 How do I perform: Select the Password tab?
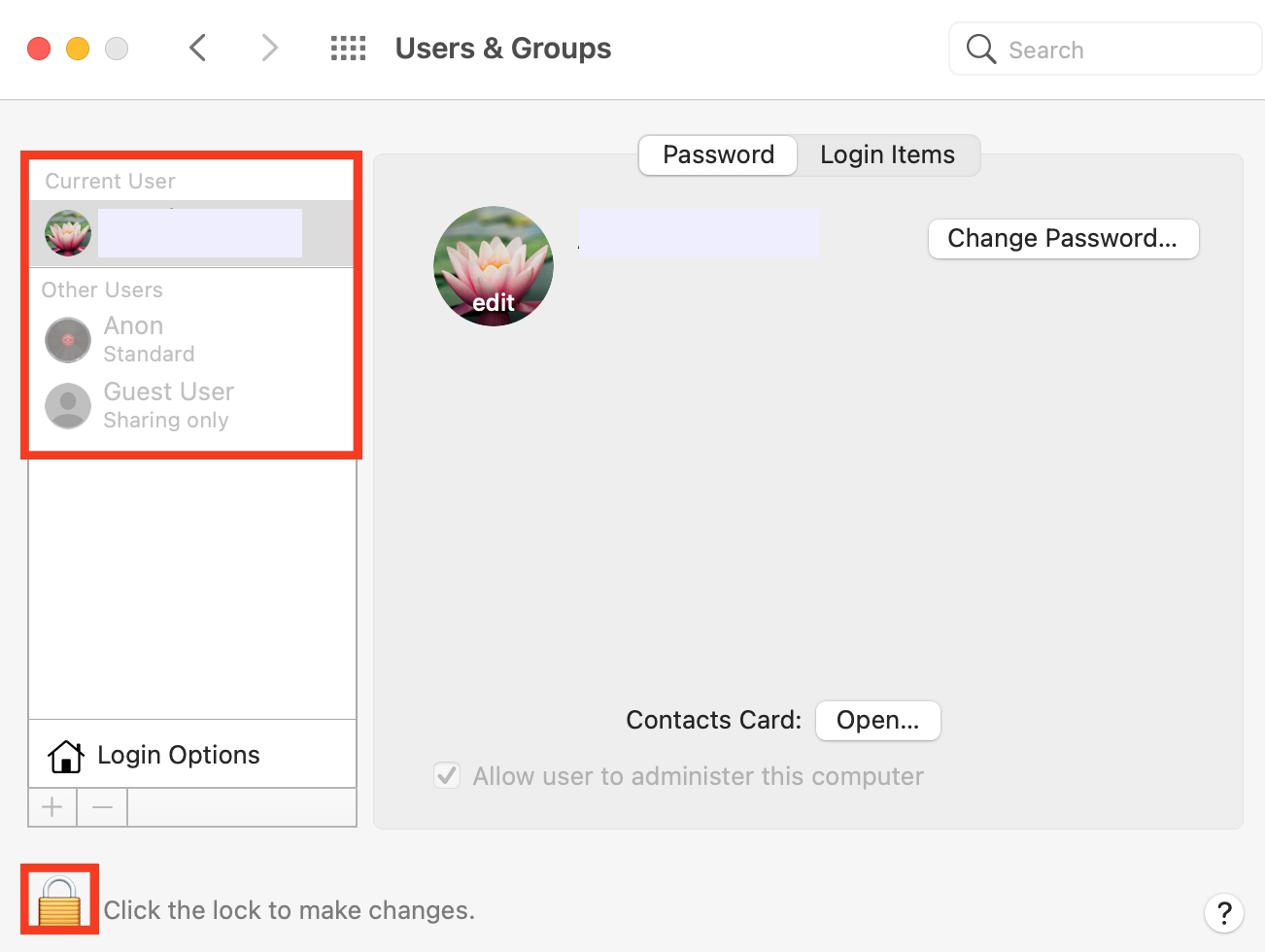717,154
